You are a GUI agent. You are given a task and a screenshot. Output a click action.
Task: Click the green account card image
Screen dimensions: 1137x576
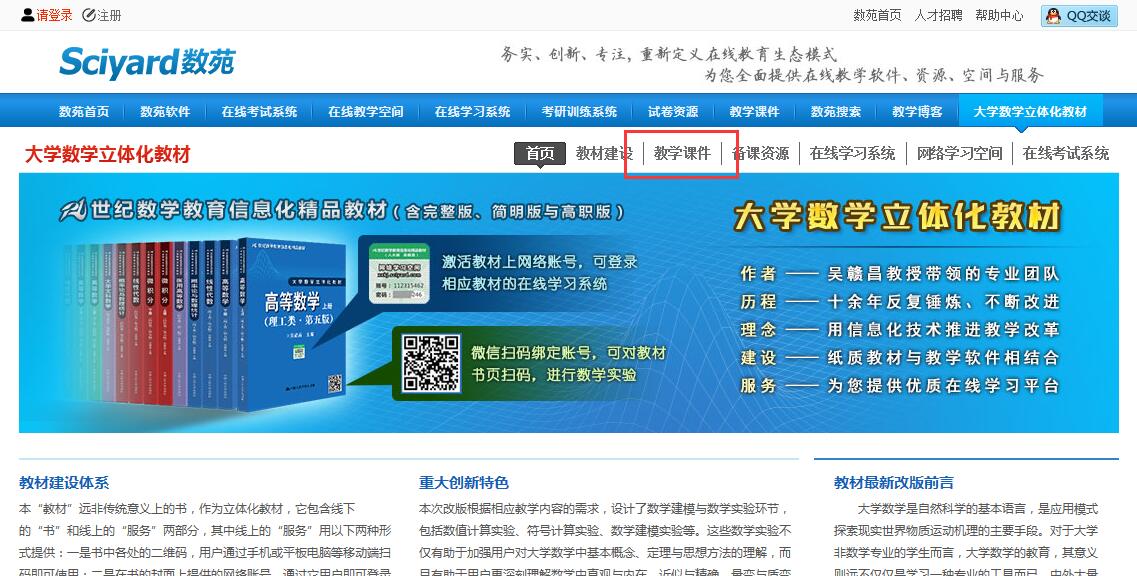click(x=400, y=272)
